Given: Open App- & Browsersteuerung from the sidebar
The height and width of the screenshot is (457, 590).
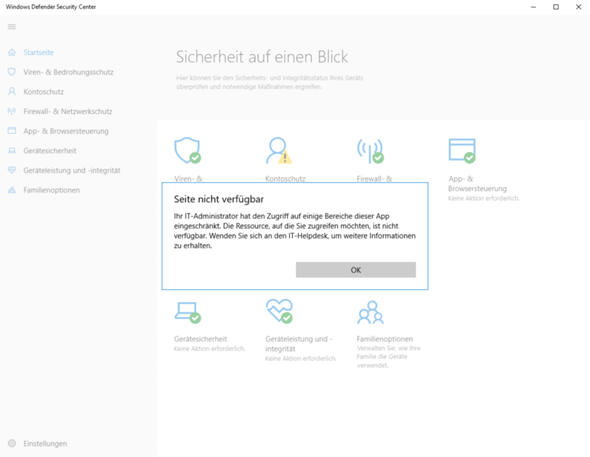Looking at the screenshot, I should click(x=66, y=131).
